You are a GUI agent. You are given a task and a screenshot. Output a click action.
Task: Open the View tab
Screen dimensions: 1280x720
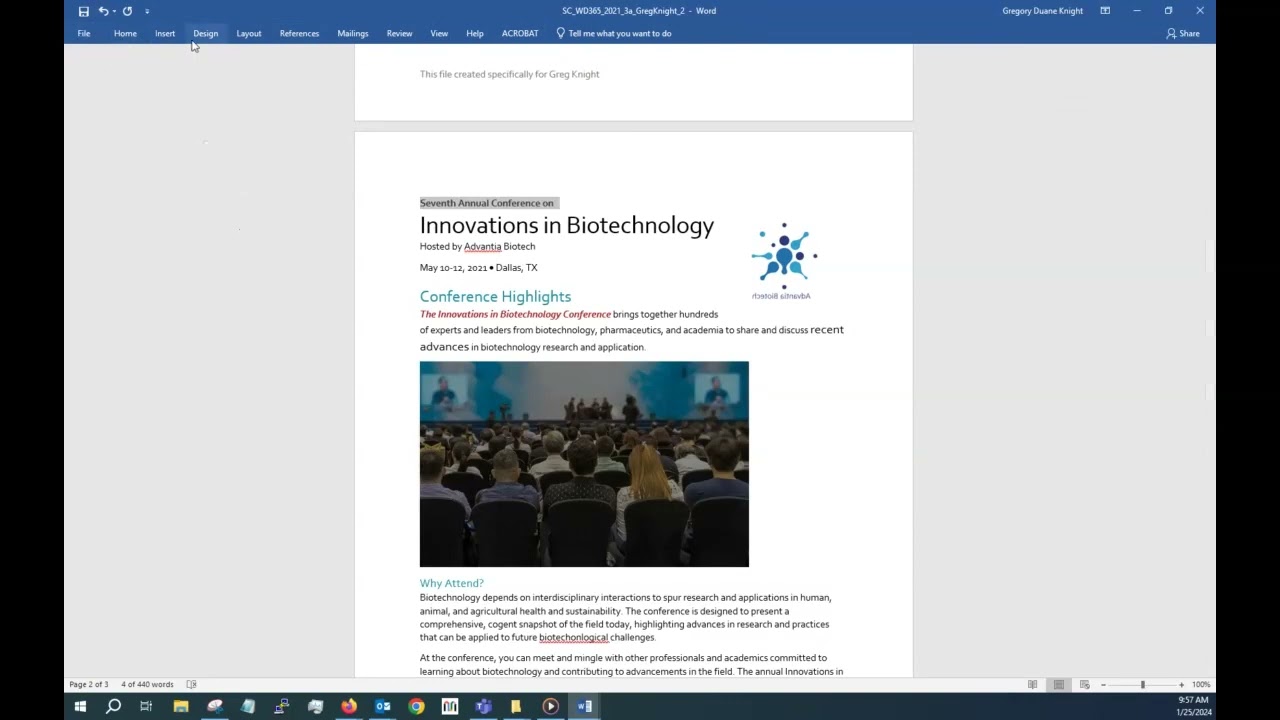[x=439, y=33]
